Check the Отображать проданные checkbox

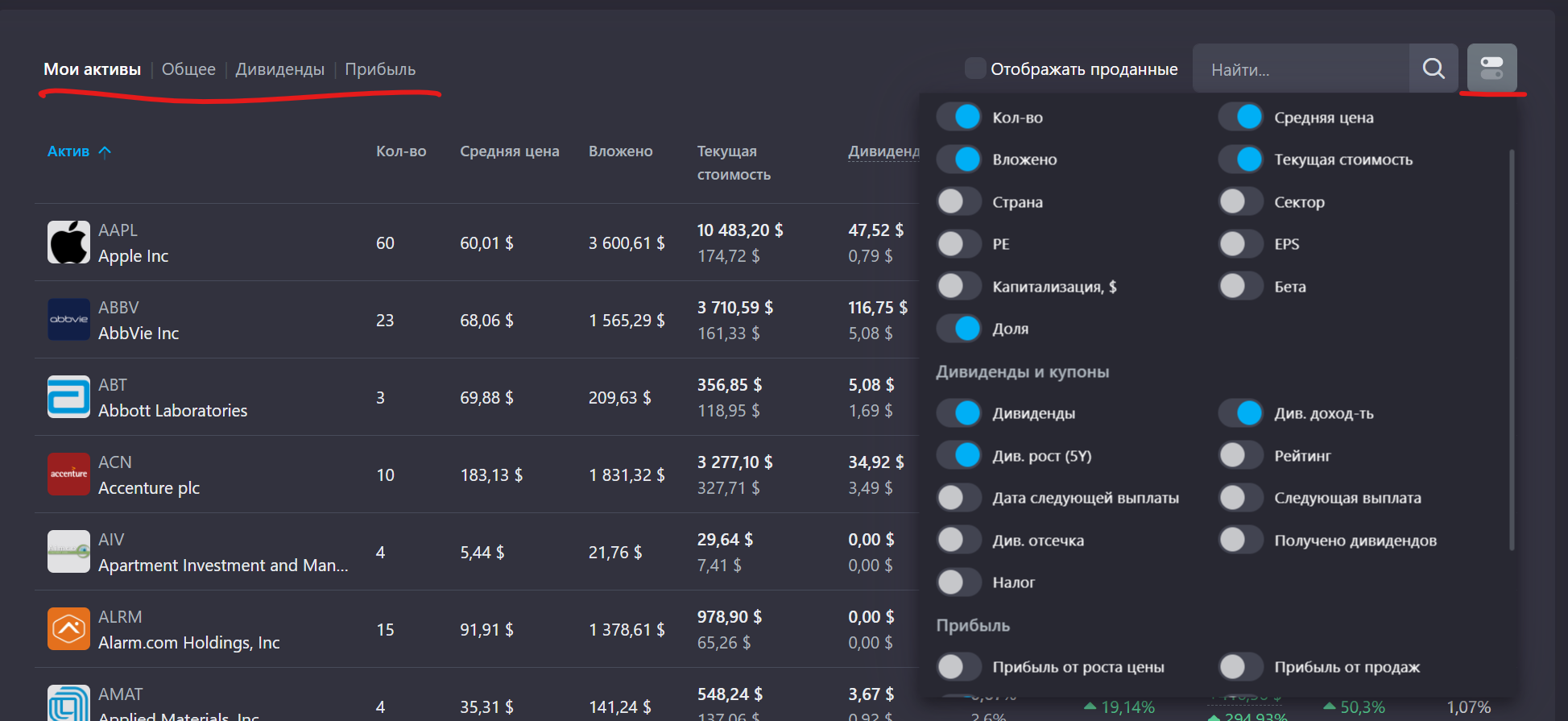click(x=975, y=68)
